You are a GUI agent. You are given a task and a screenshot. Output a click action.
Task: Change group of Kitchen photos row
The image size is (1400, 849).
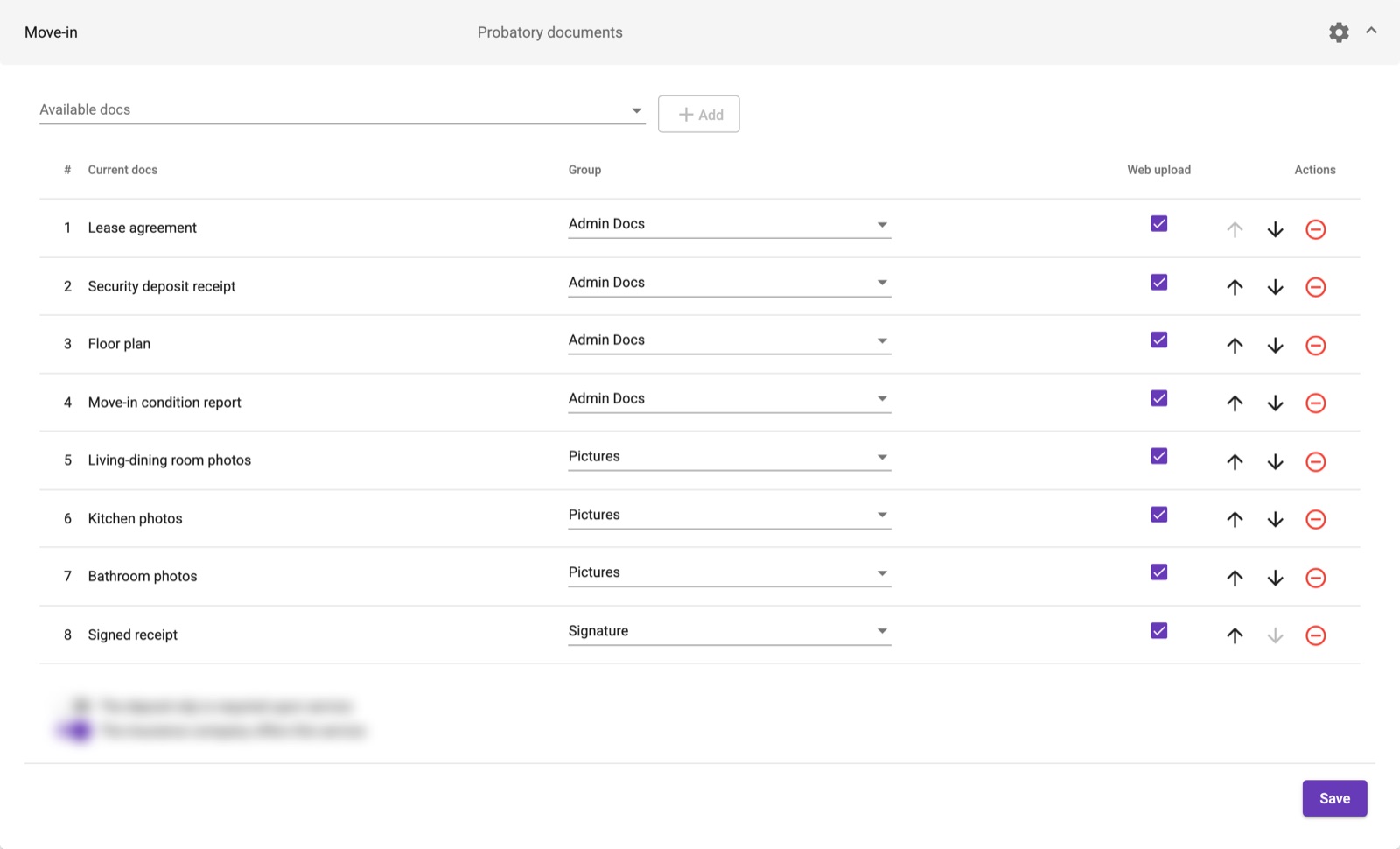(730, 515)
